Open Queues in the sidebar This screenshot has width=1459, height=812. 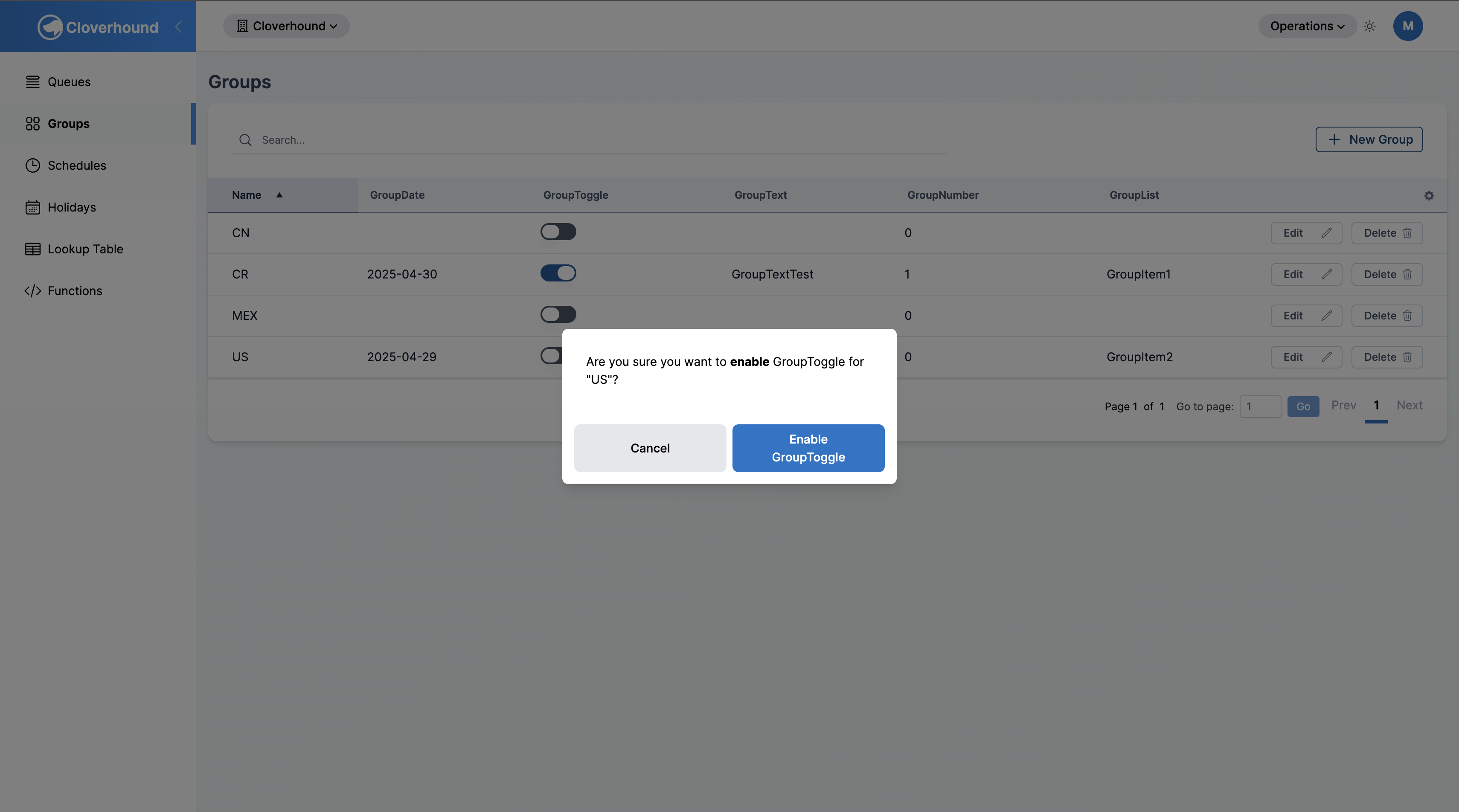point(98,82)
